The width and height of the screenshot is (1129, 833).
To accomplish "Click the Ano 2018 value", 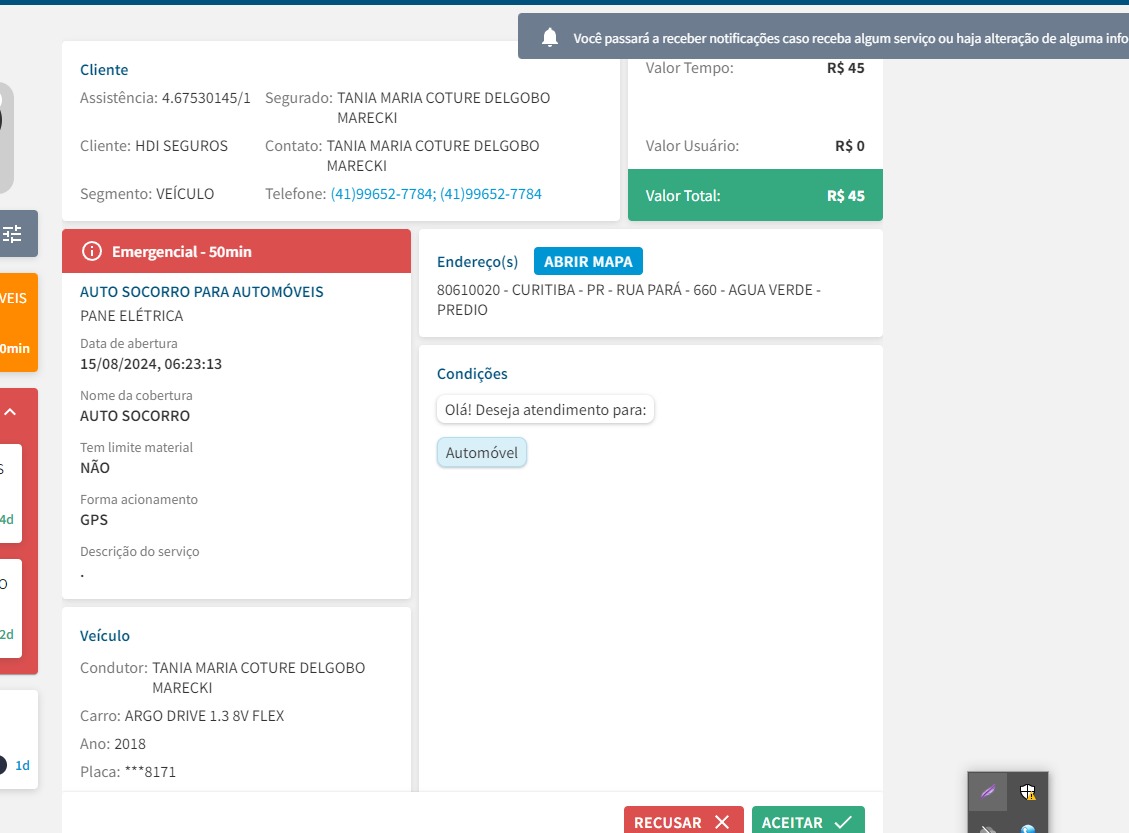I will (x=130, y=744).
